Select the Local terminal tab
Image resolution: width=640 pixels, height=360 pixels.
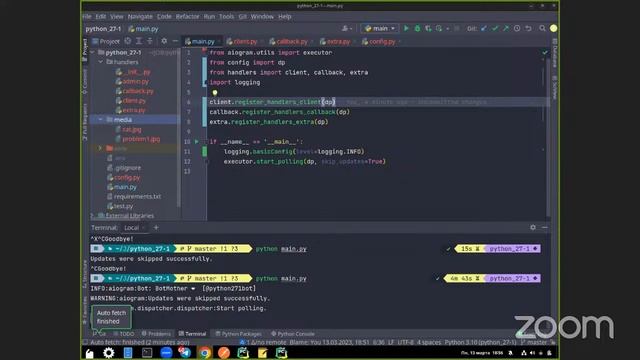tap(131, 228)
